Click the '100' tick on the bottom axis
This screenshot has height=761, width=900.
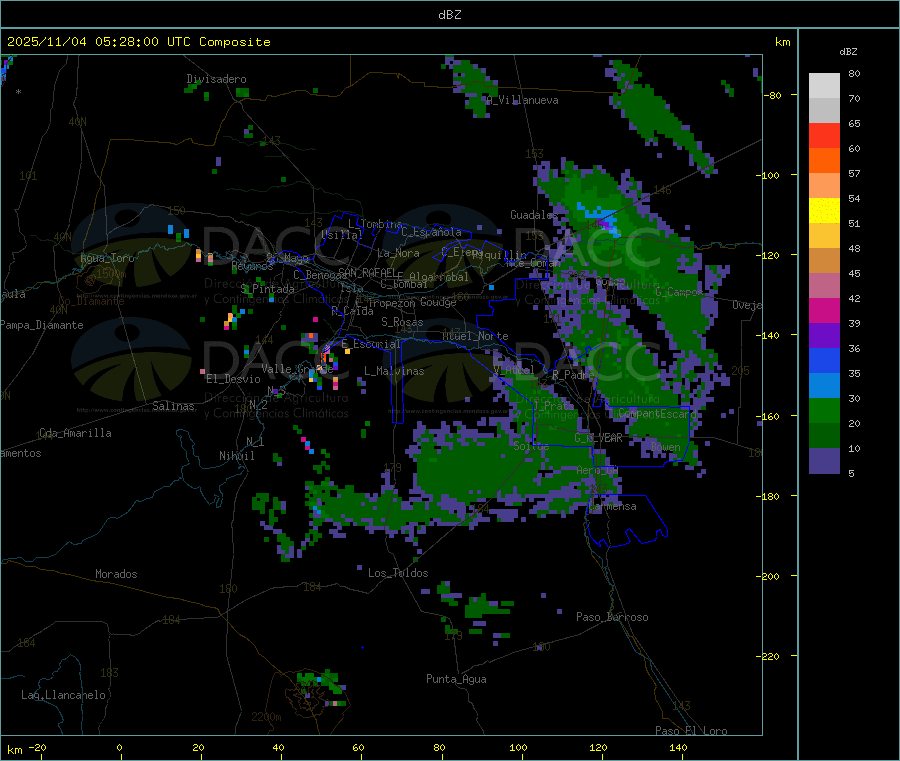click(518, 747)
